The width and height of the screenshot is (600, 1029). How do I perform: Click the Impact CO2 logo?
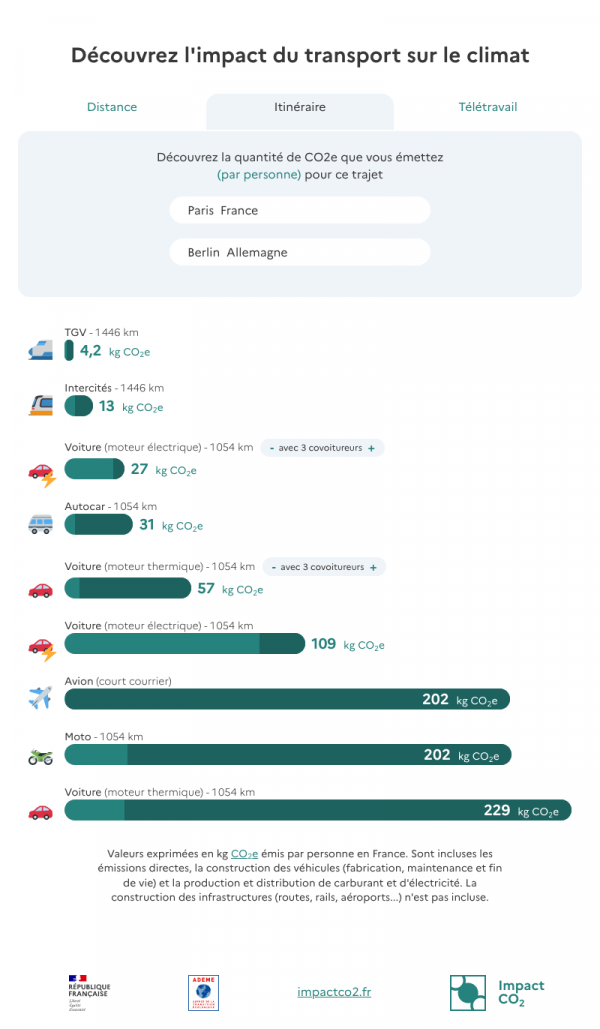point(497,992)
